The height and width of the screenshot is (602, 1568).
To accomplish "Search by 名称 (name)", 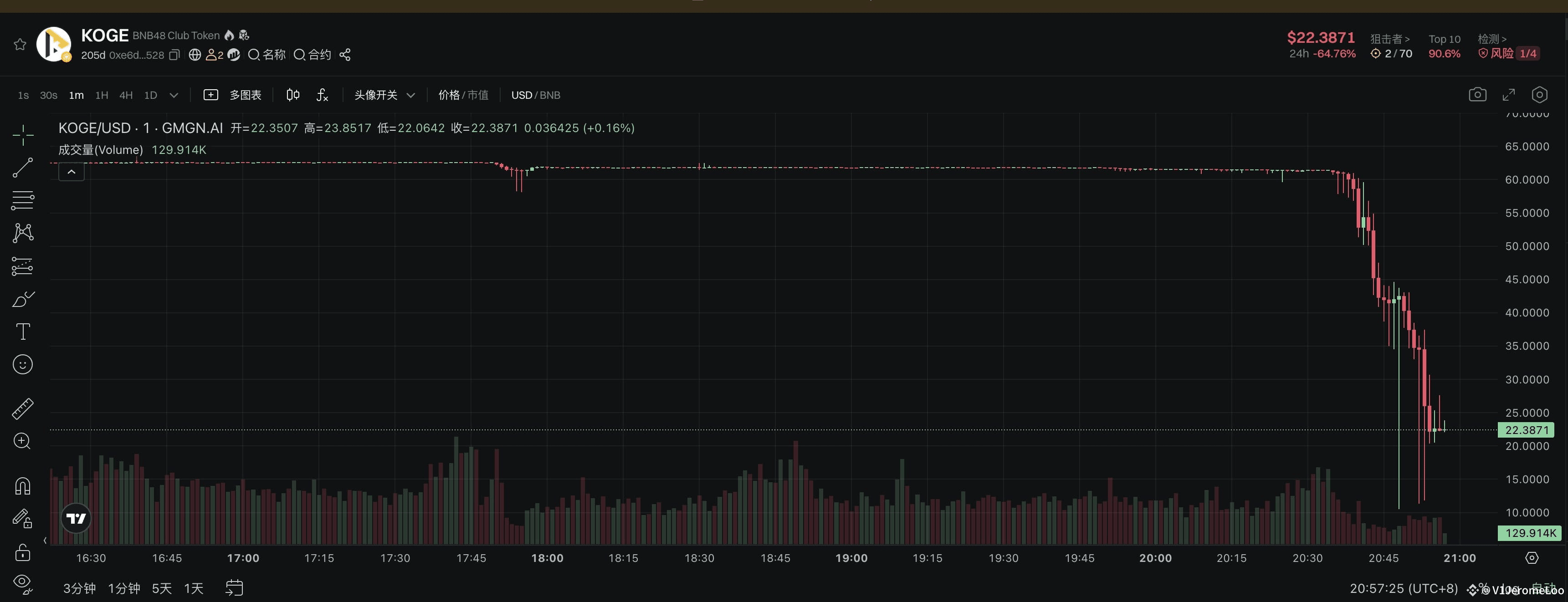I will coord(266,55).
